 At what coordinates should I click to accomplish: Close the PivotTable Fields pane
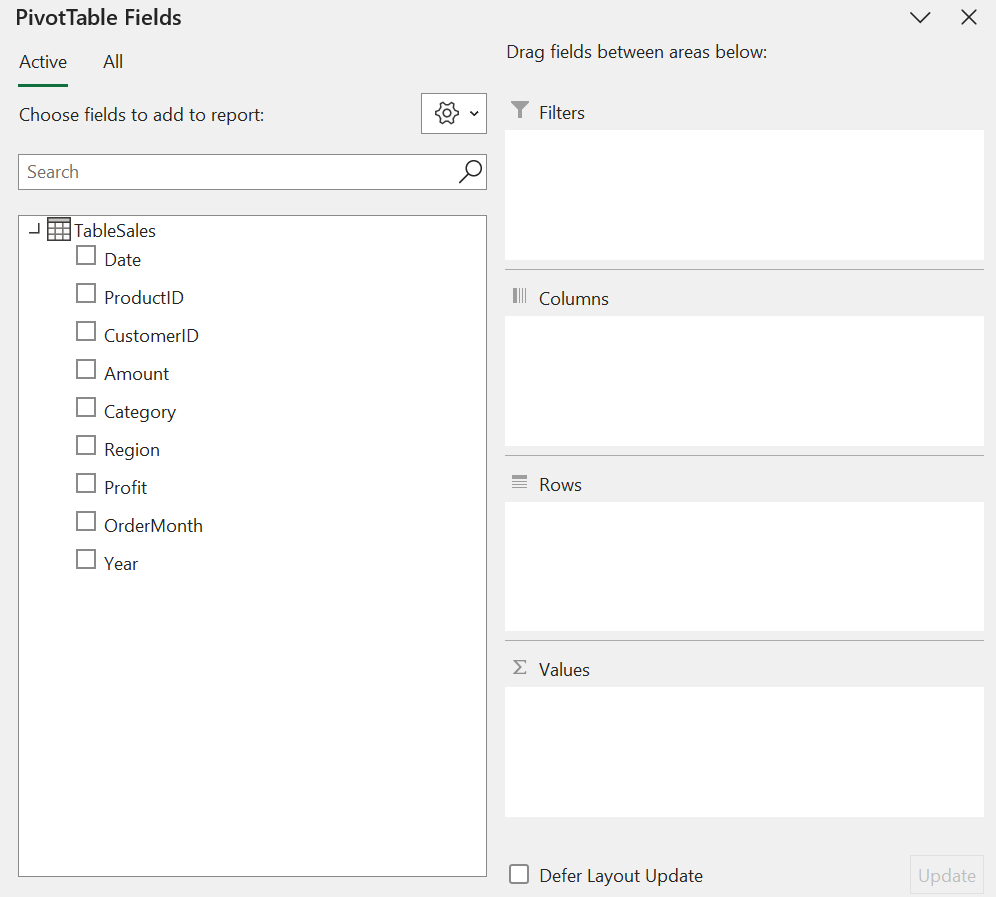point(968,18)
